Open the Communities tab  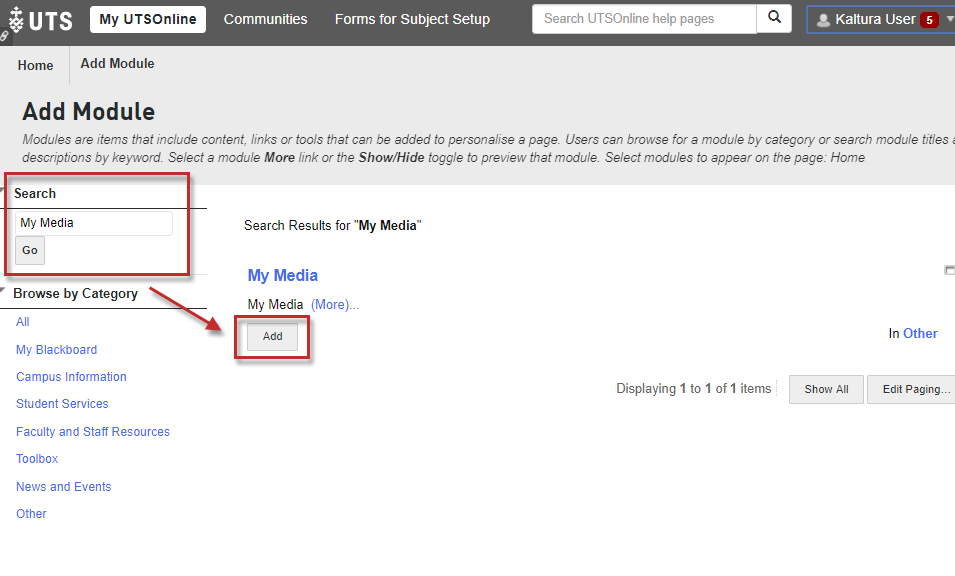pyautogui.click(x=265, y=19)
